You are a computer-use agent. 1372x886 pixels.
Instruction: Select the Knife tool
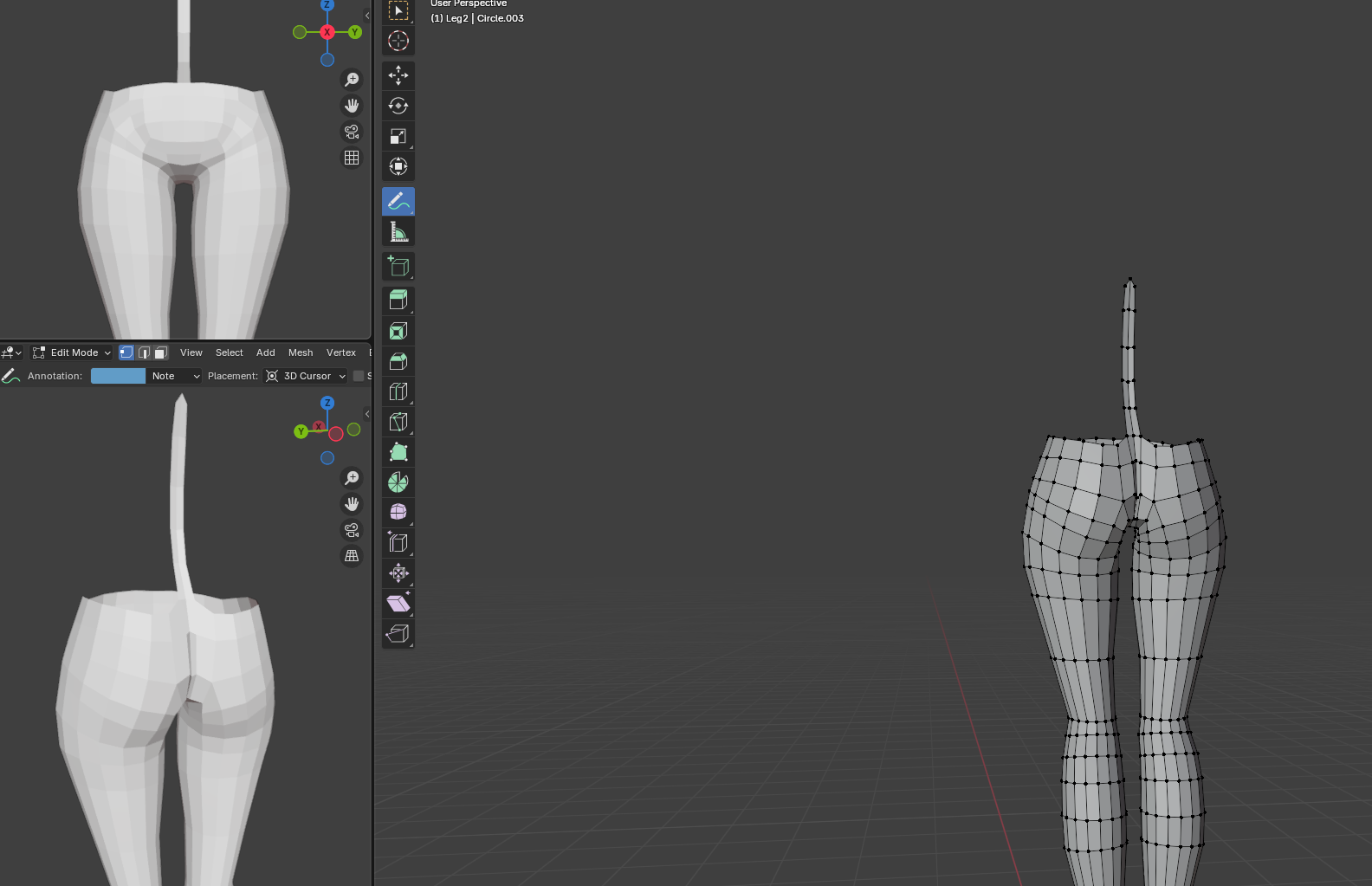click(x=398, y=422)
